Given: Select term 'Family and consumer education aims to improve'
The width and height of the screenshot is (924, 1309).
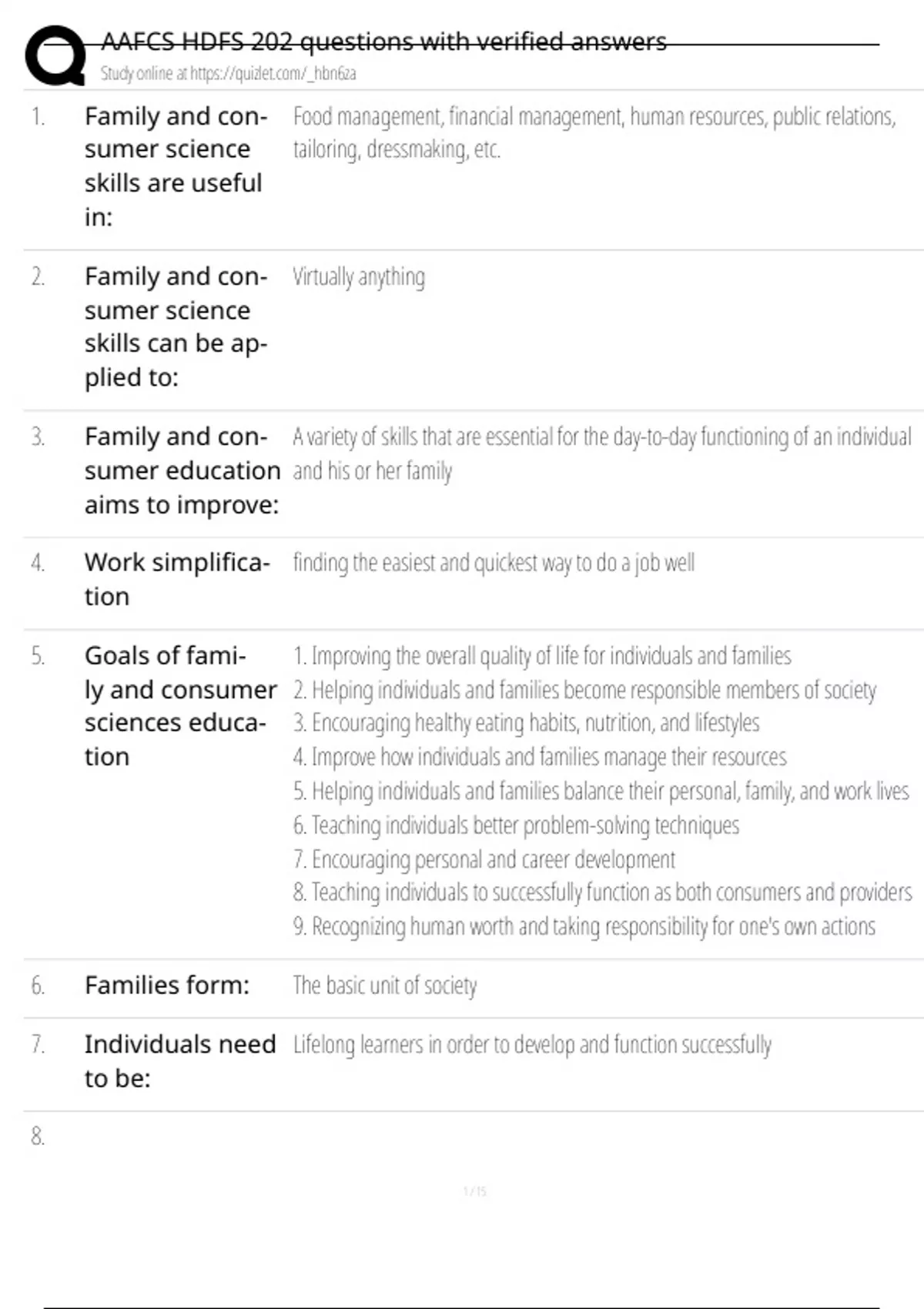Looking at the screenshot, I should (182, 470).
